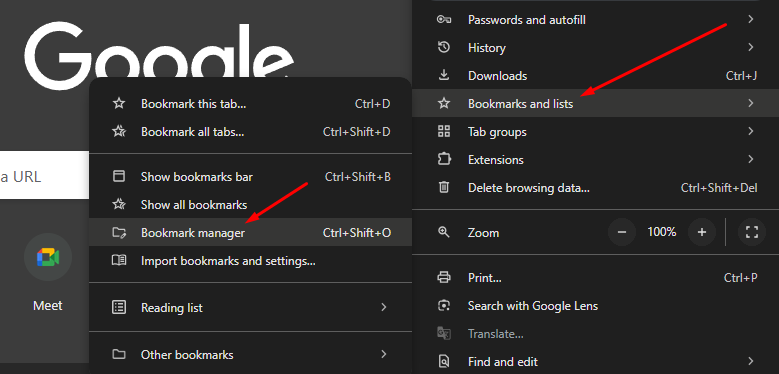
Task: Open the Reading list entry
Action: click(x=250, y=307)
